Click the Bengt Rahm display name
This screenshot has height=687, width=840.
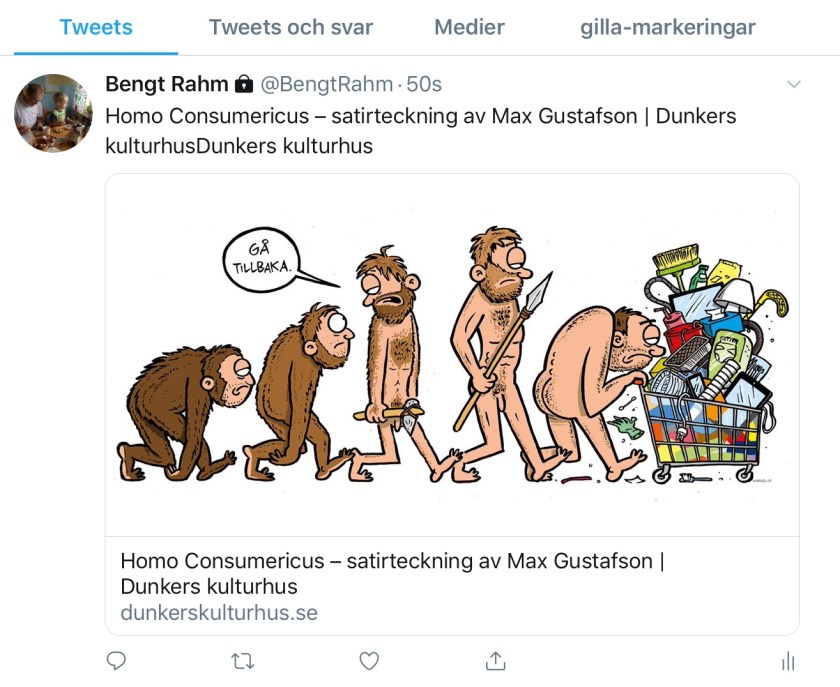coord(167,84)
